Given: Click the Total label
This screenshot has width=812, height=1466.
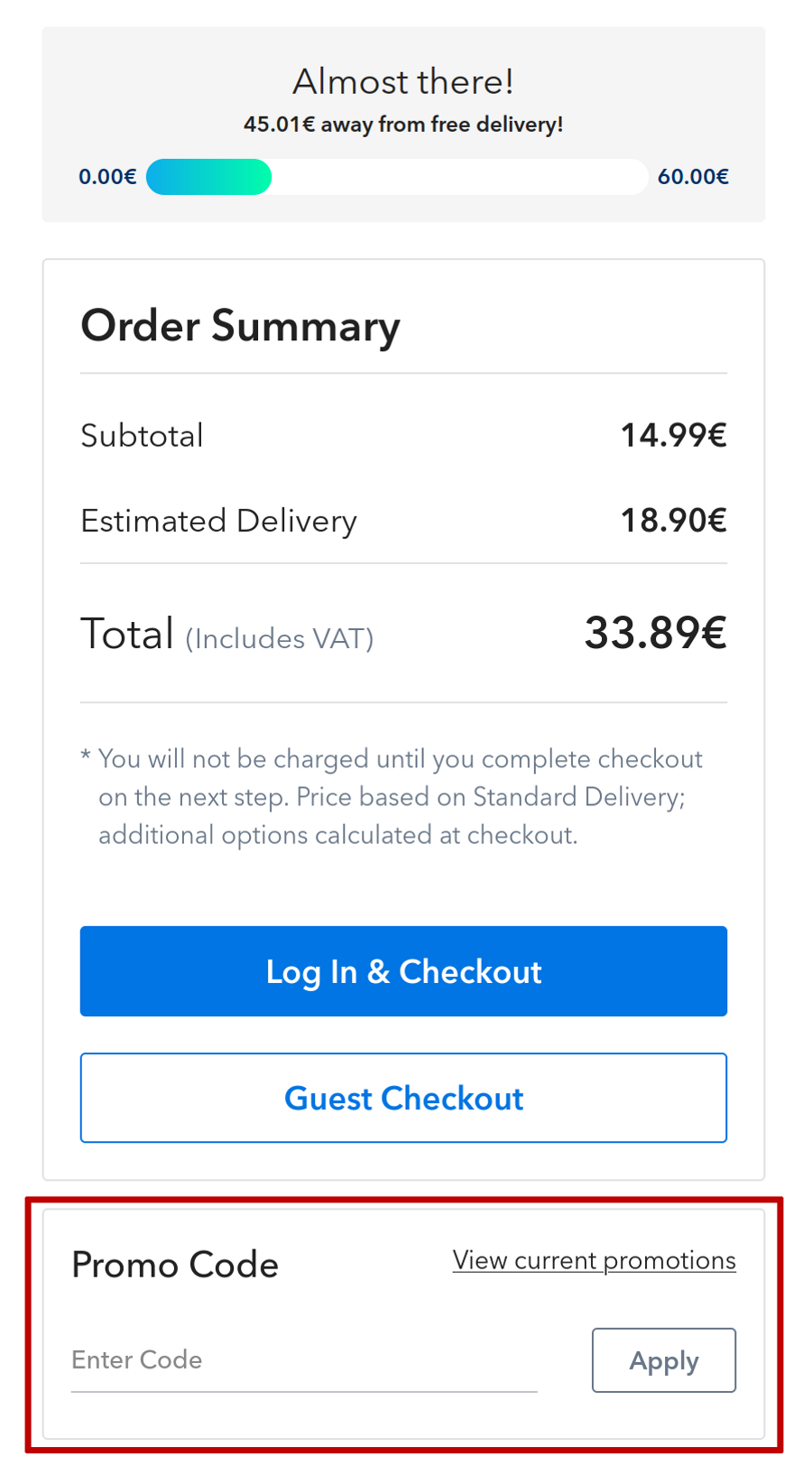Looking at the screenshot, I should (x=127, y=634).
